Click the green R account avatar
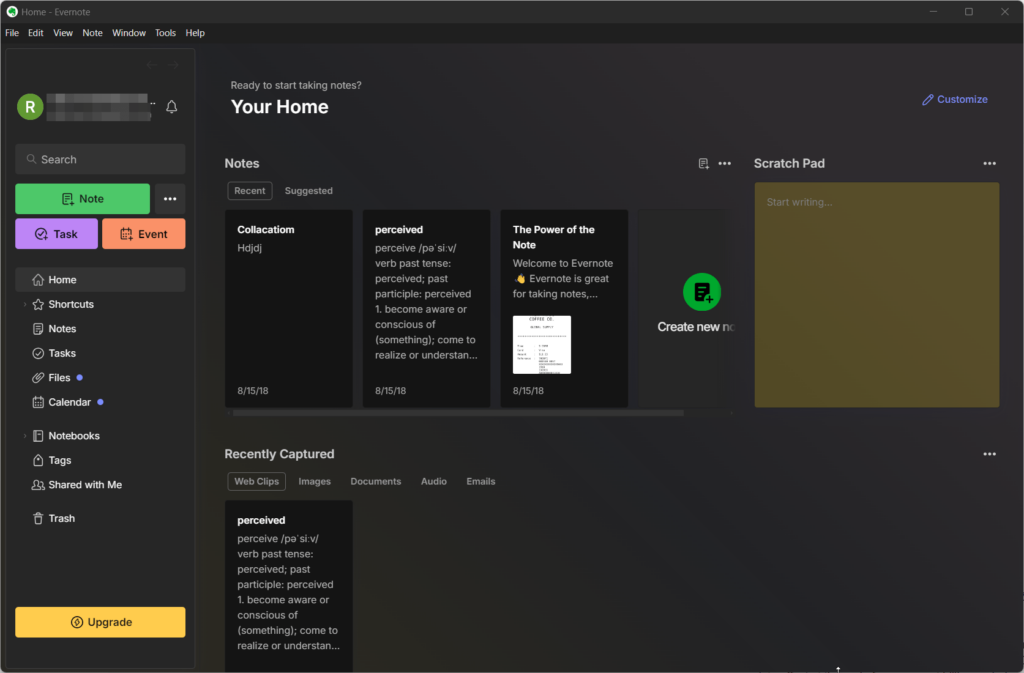The image size is (1024, 673). [30, 107]
